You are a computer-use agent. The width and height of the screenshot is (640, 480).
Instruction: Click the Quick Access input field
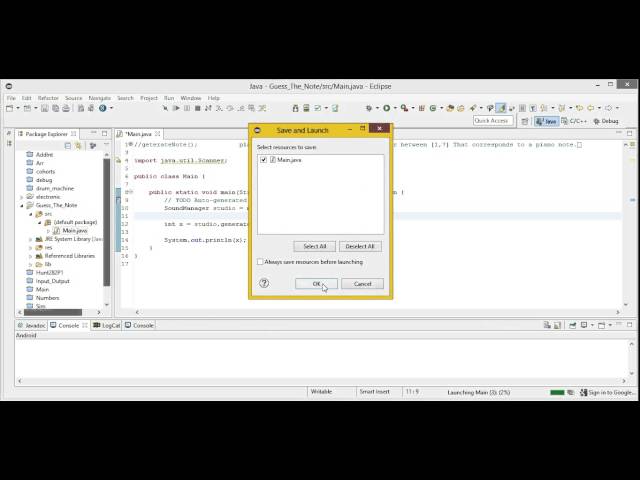click(x=493, y=121)
